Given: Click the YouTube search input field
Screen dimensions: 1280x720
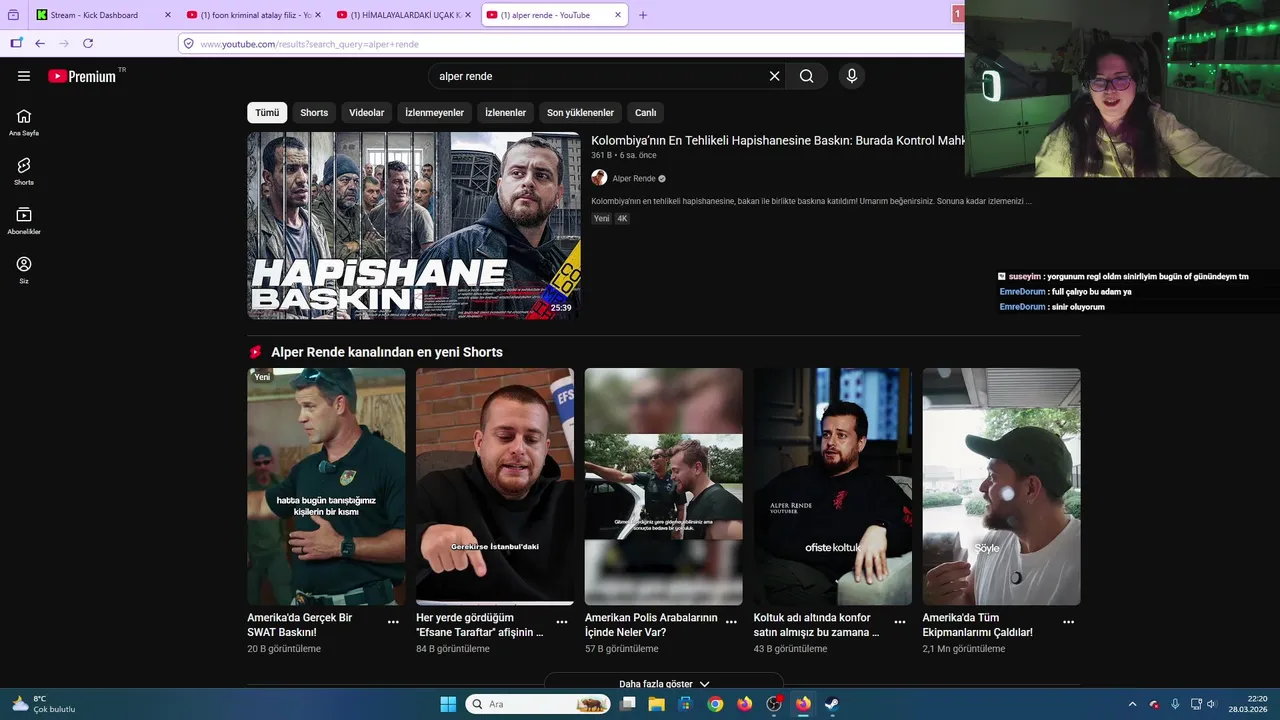Looking at the screenshot, I should pos(600,76).
